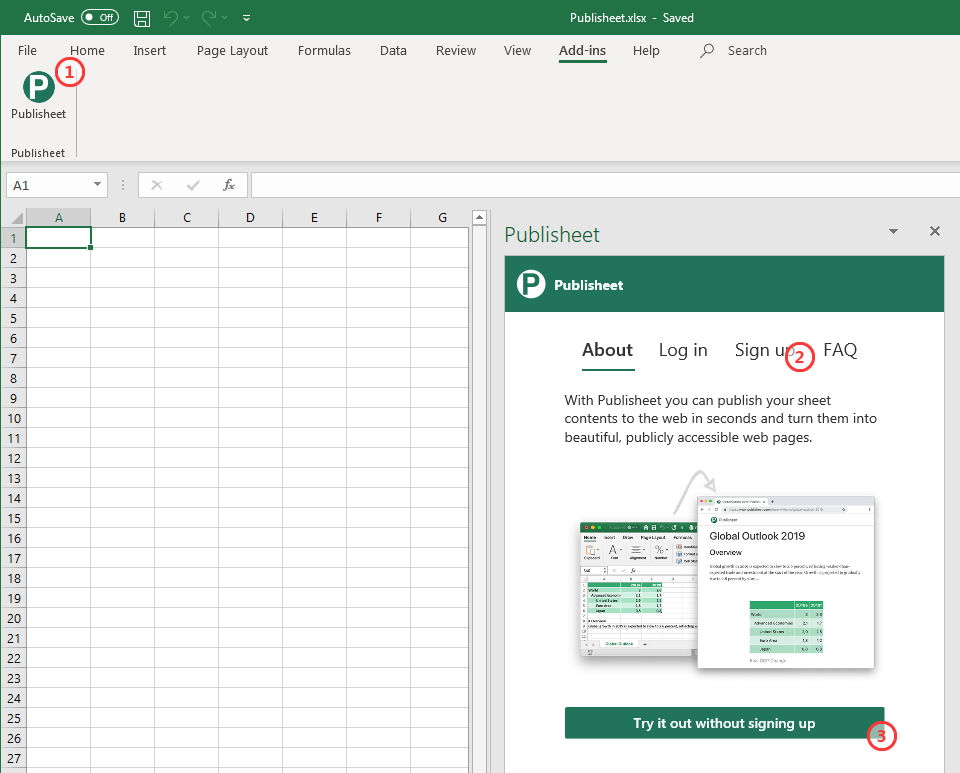Select row 1 header

[x=13, y=238]
